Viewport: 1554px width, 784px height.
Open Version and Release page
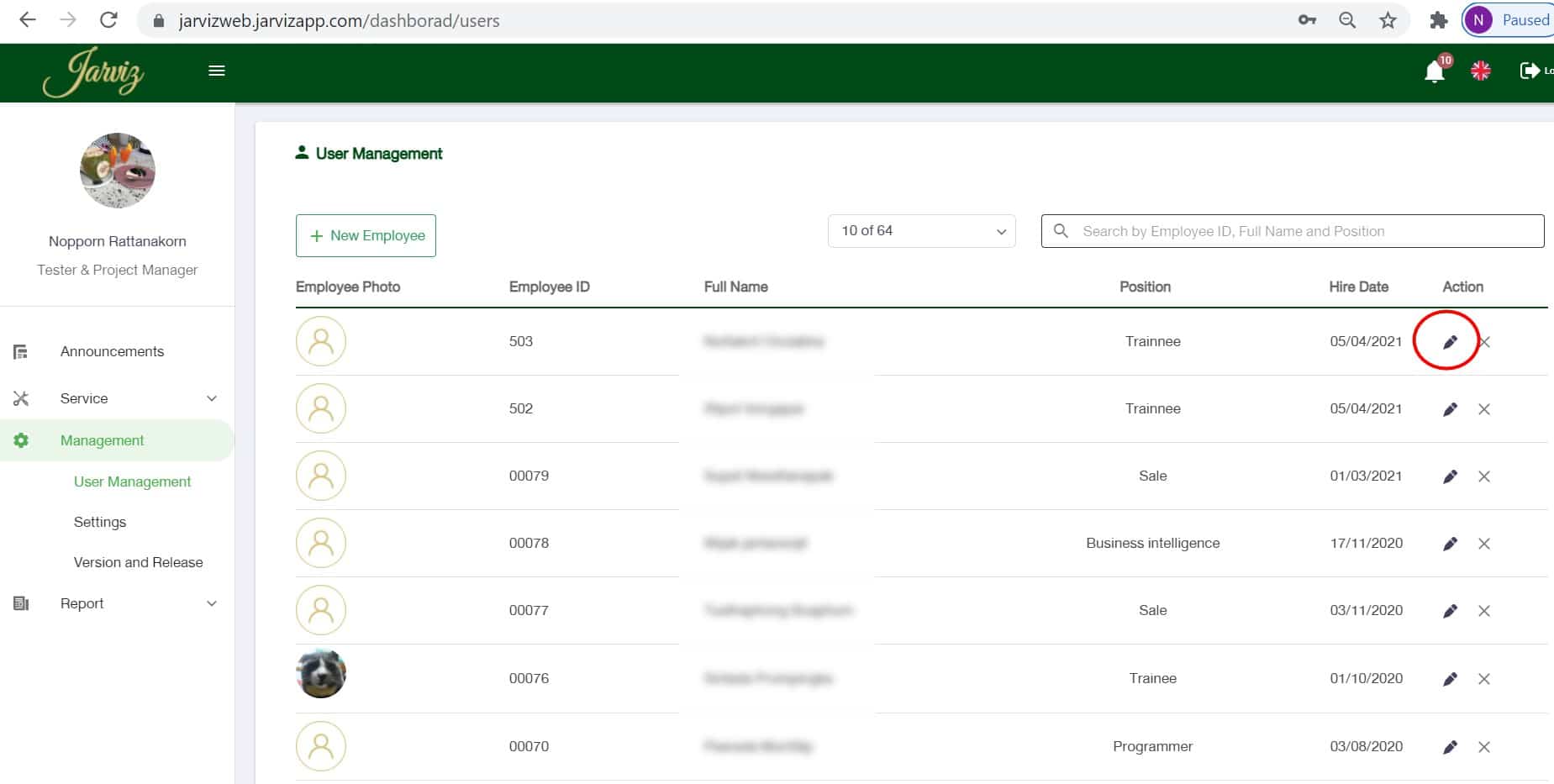tap(138, 562)
